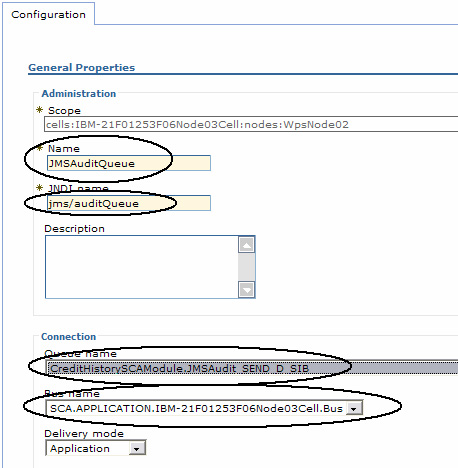Click the JNDI name field jms/auditQueue

(x=129, y=203)
